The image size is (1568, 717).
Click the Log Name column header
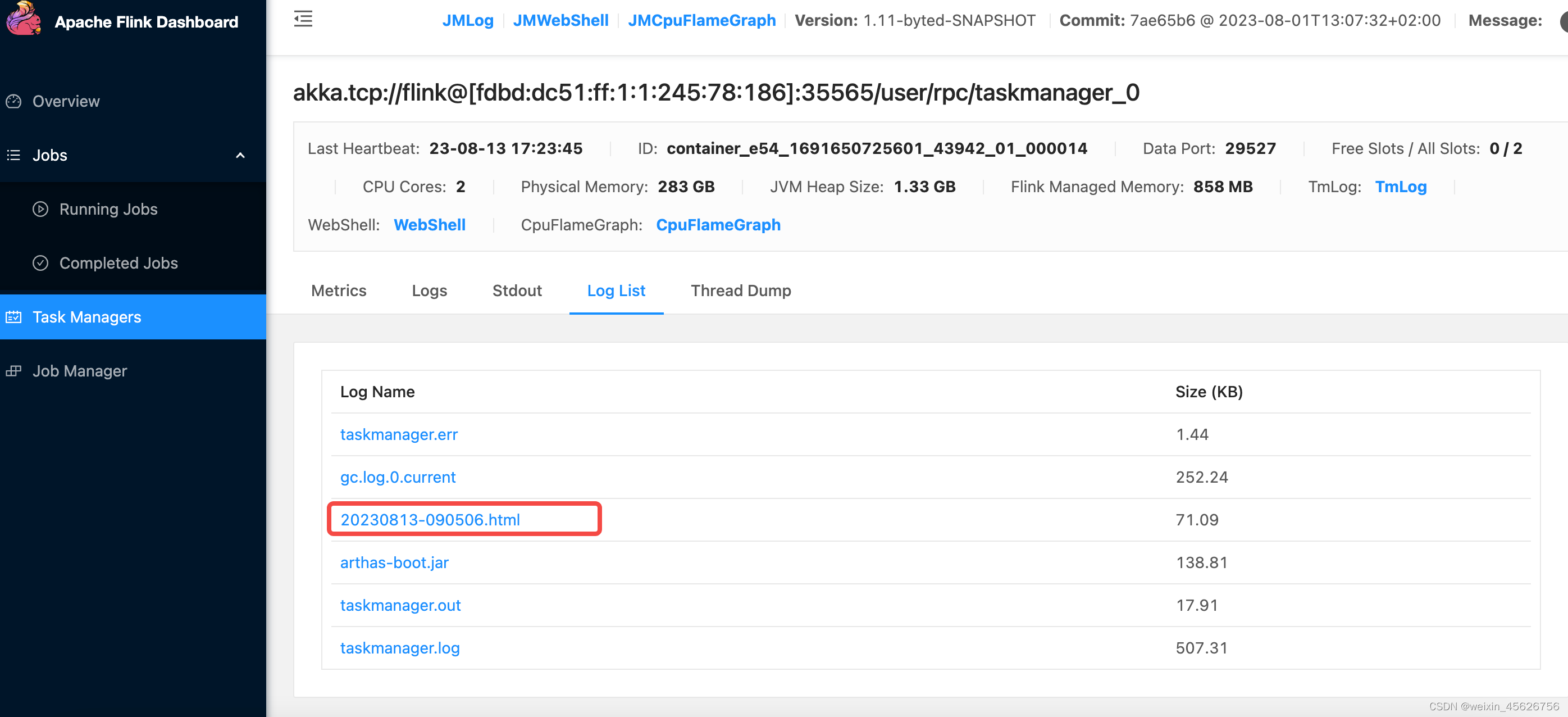click(x=377, y=392)
